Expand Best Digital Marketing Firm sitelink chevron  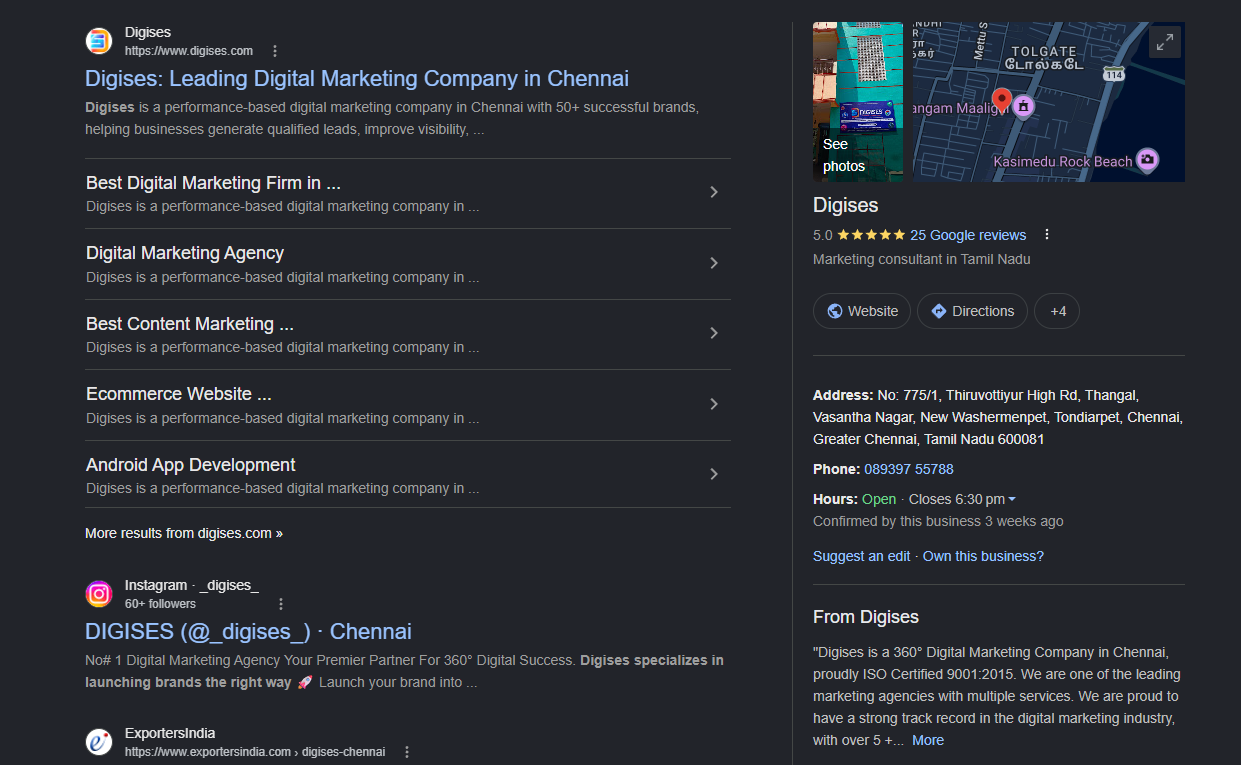(x=713, y=192)
